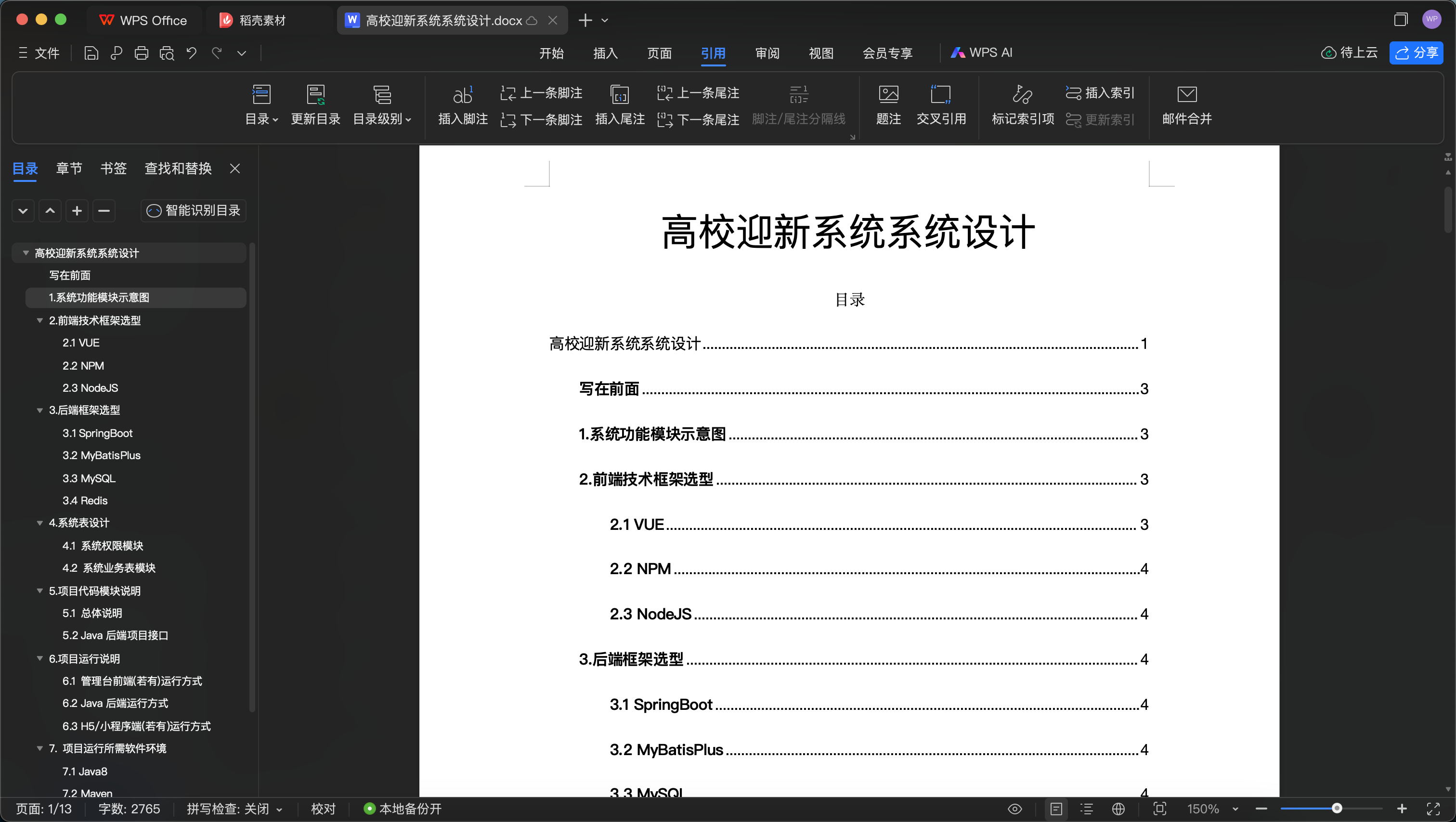Click Cross-reference (交叉引用) icon

(x=941, y=105)
